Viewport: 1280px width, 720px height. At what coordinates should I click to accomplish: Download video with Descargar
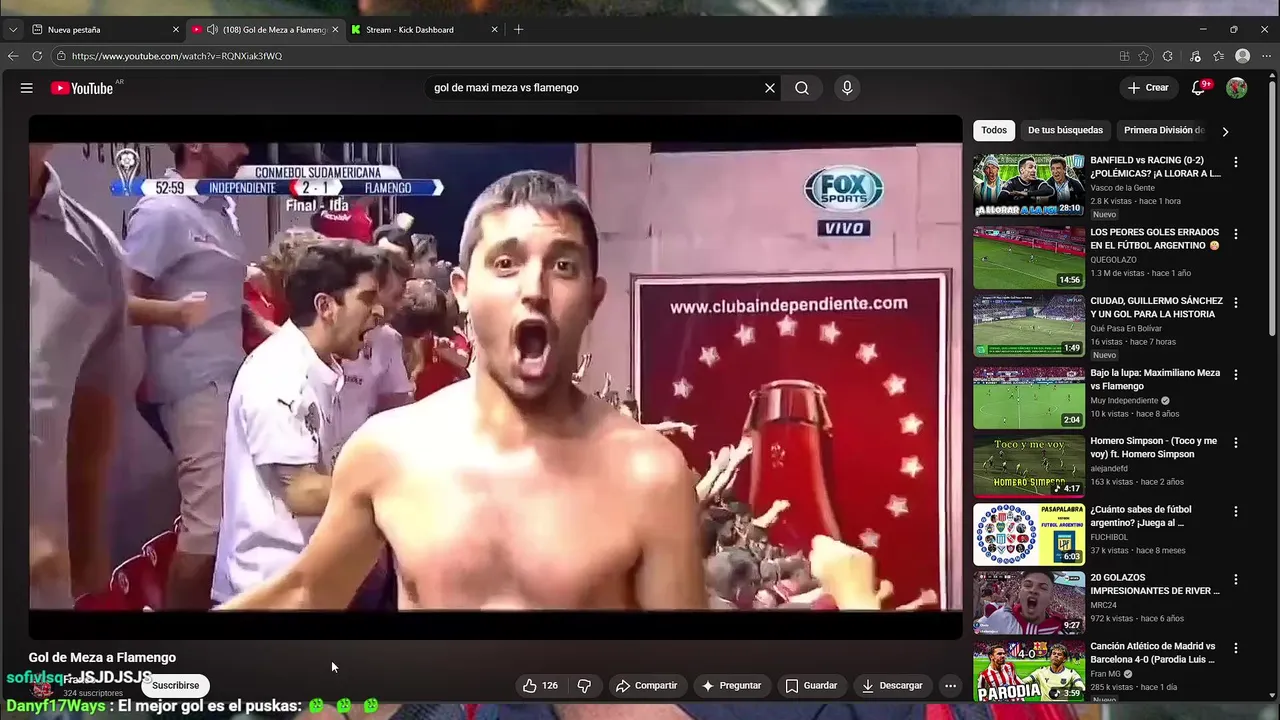click(x=892, y=686)
